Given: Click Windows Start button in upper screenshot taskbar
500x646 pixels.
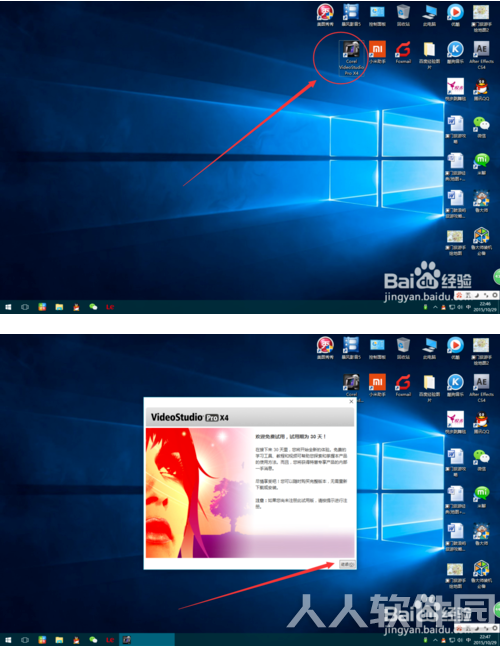Looking at the screenshot, I should [x=8, y=307].
